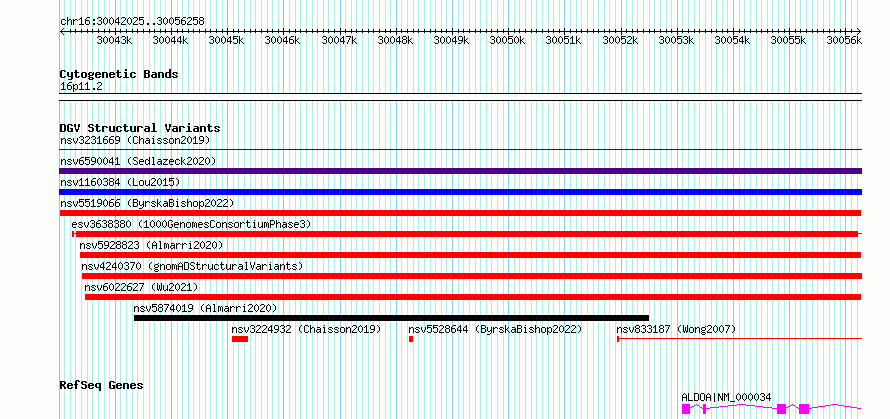The width and height of the screenshot is (890, 419).
Task: Click the nsv5928823 (Almarri2020) label
Action: click(151, 245)
